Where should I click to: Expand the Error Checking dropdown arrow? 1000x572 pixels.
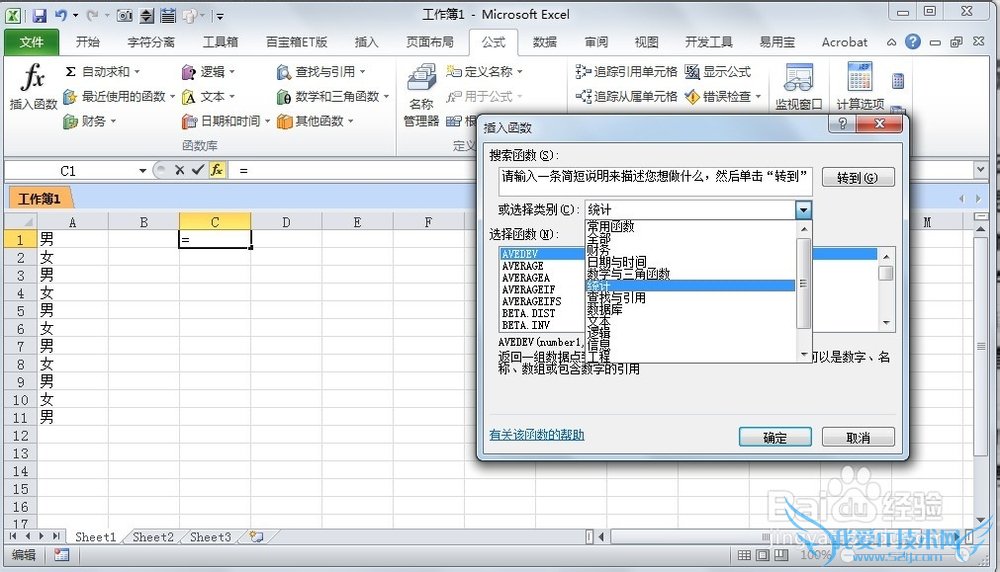point(758,96)
